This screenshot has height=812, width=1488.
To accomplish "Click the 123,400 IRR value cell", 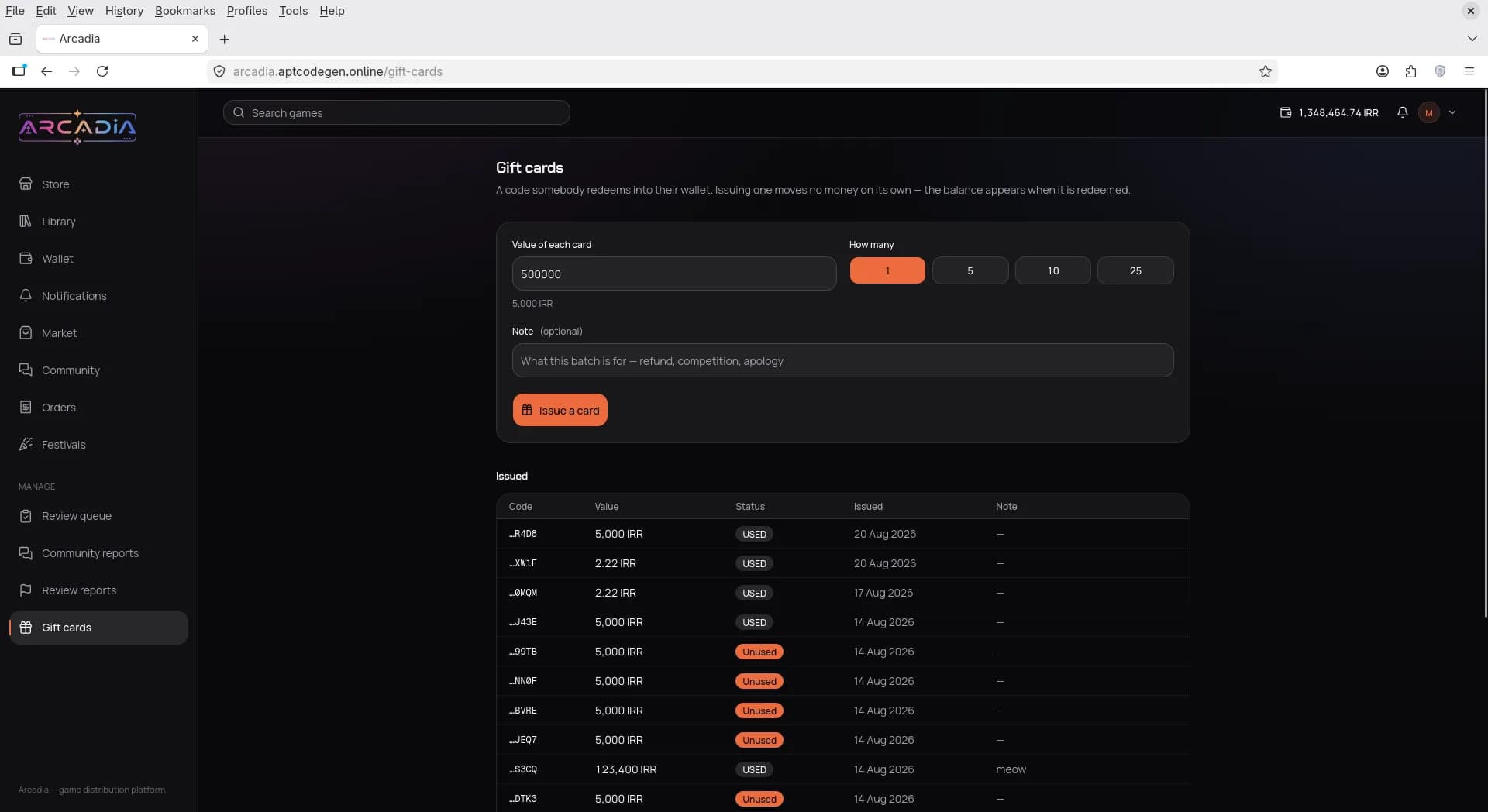I will [625, 769].
